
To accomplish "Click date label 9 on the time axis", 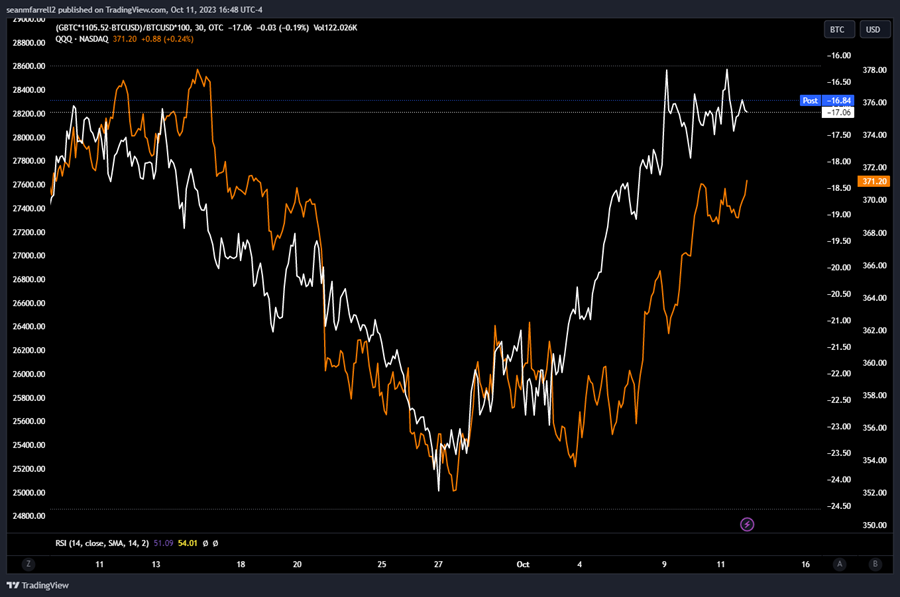I will (664, 564).
